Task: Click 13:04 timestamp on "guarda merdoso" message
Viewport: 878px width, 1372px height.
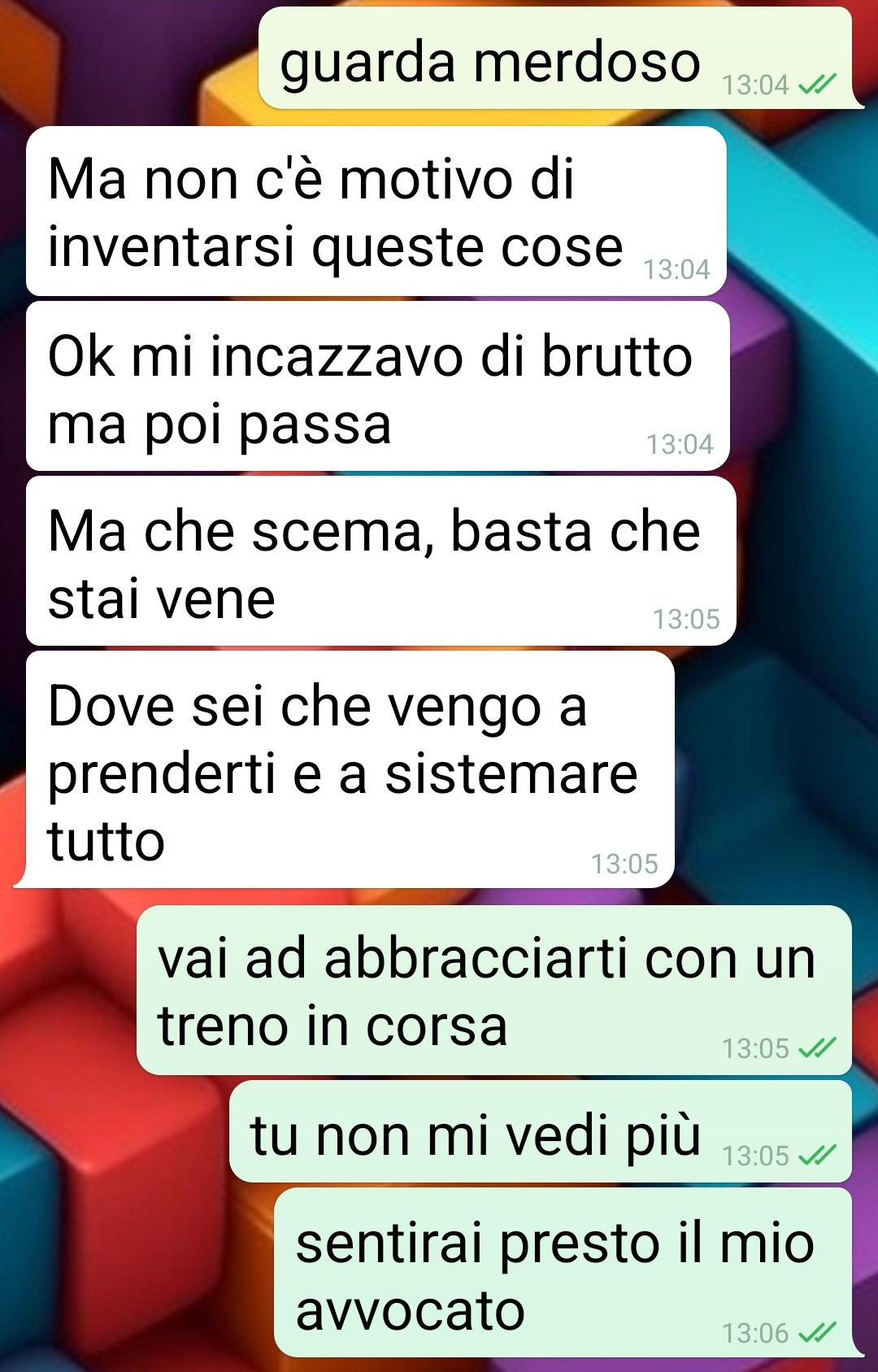Action: click(x=756, y=85)
